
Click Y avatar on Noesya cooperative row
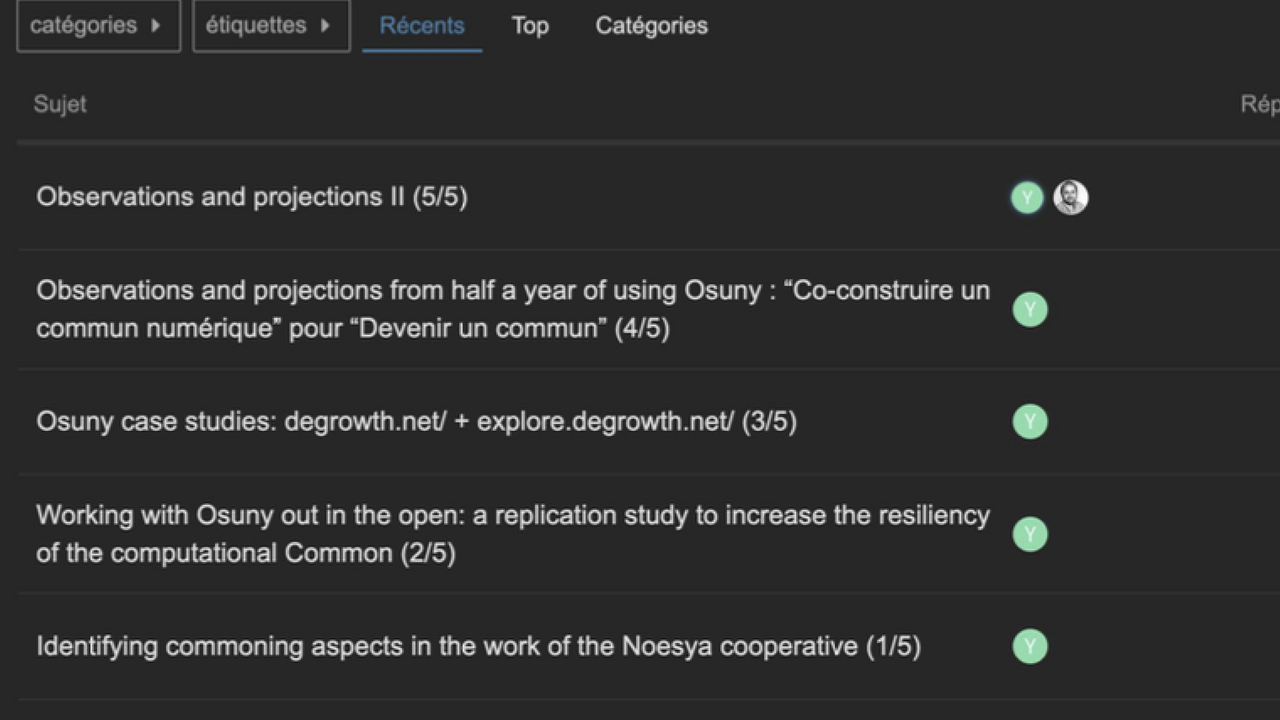(x=1029, y=646)
